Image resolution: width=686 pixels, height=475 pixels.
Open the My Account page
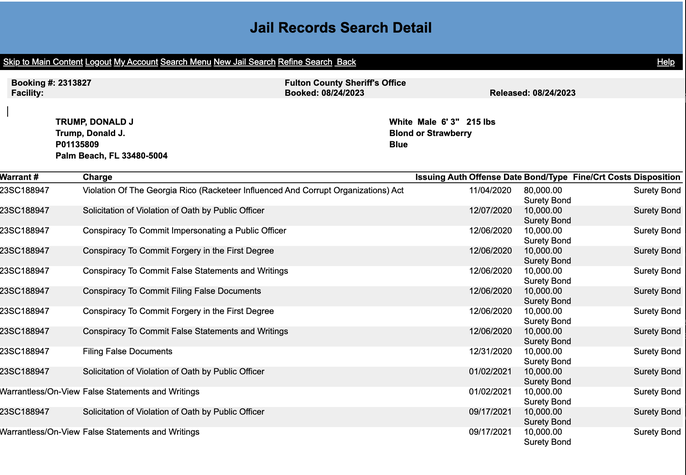(135, 62)
